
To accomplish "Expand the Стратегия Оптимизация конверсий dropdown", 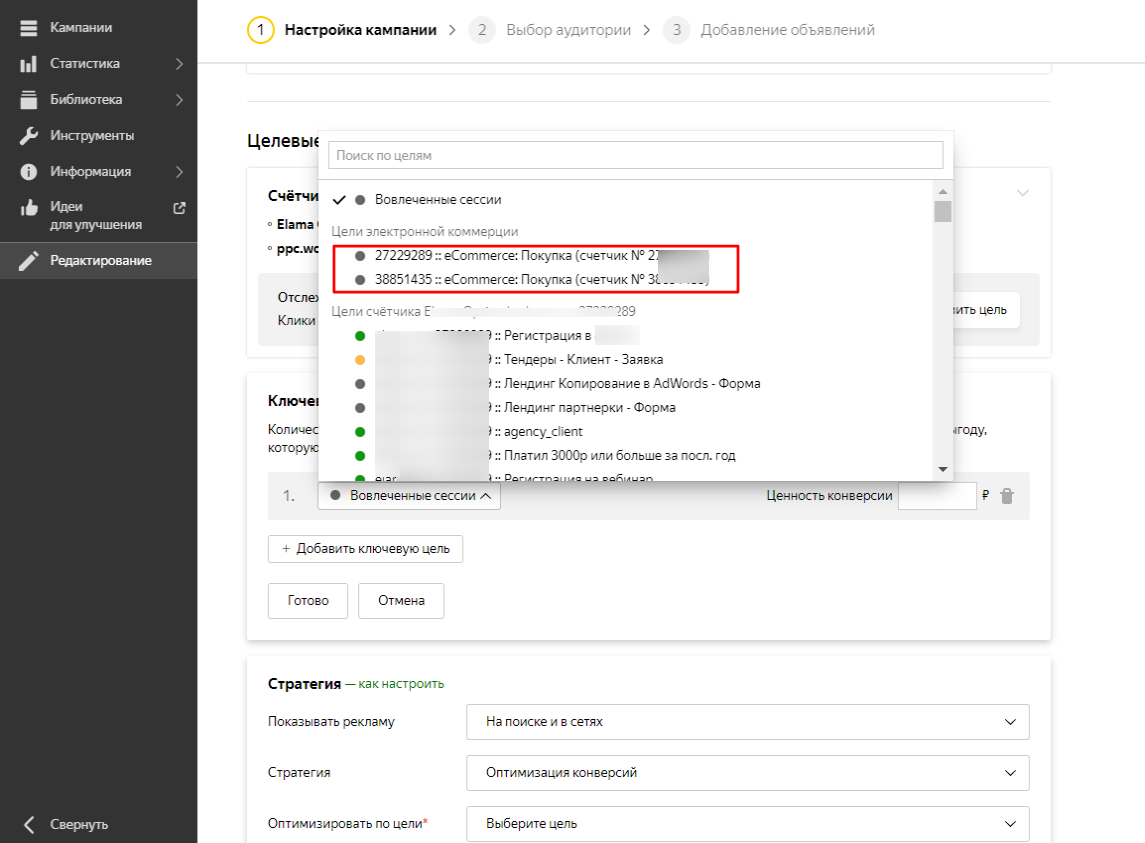I will coord(747,773).
